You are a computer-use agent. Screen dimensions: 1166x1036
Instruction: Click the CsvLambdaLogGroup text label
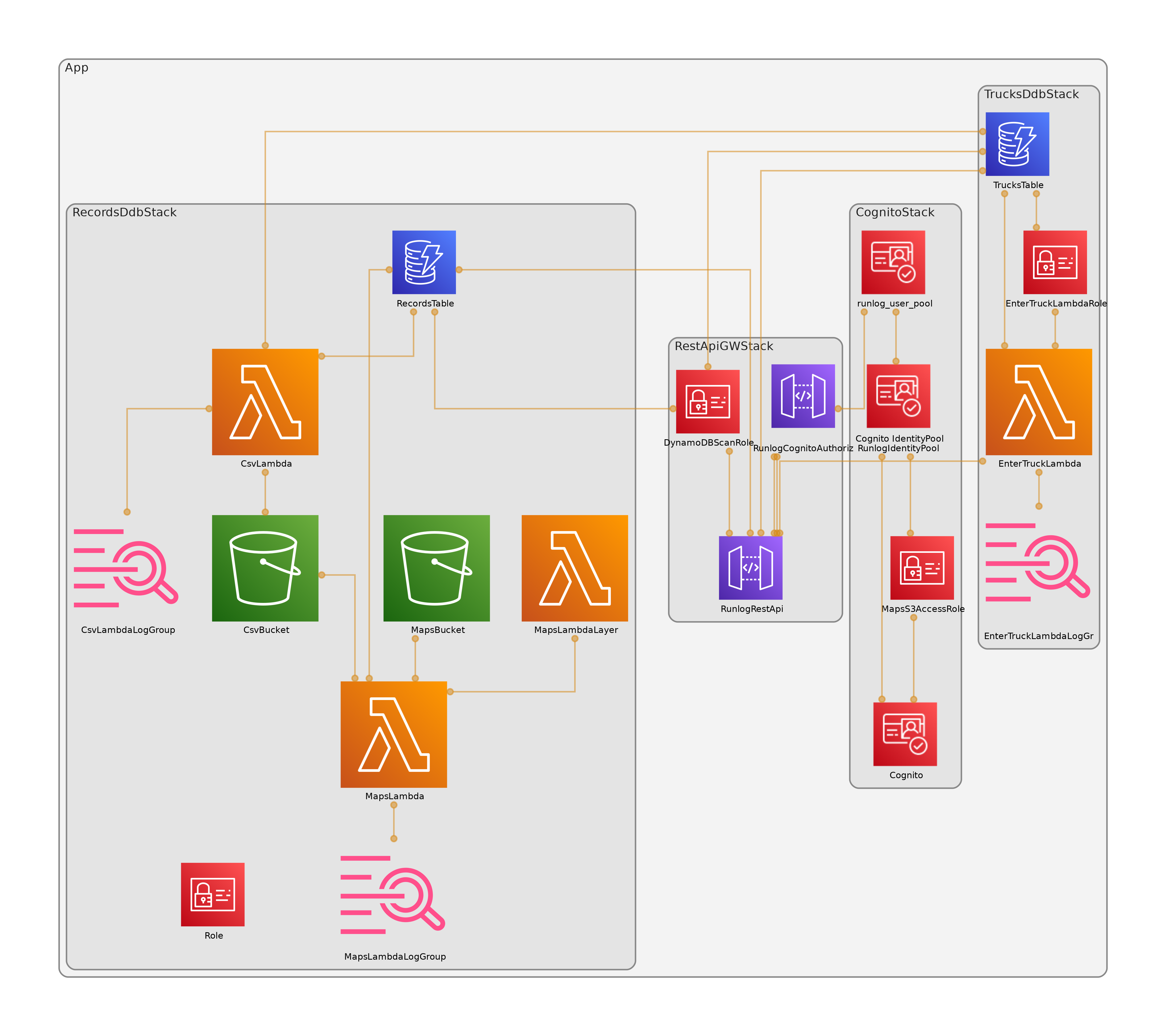pos(128,630)
